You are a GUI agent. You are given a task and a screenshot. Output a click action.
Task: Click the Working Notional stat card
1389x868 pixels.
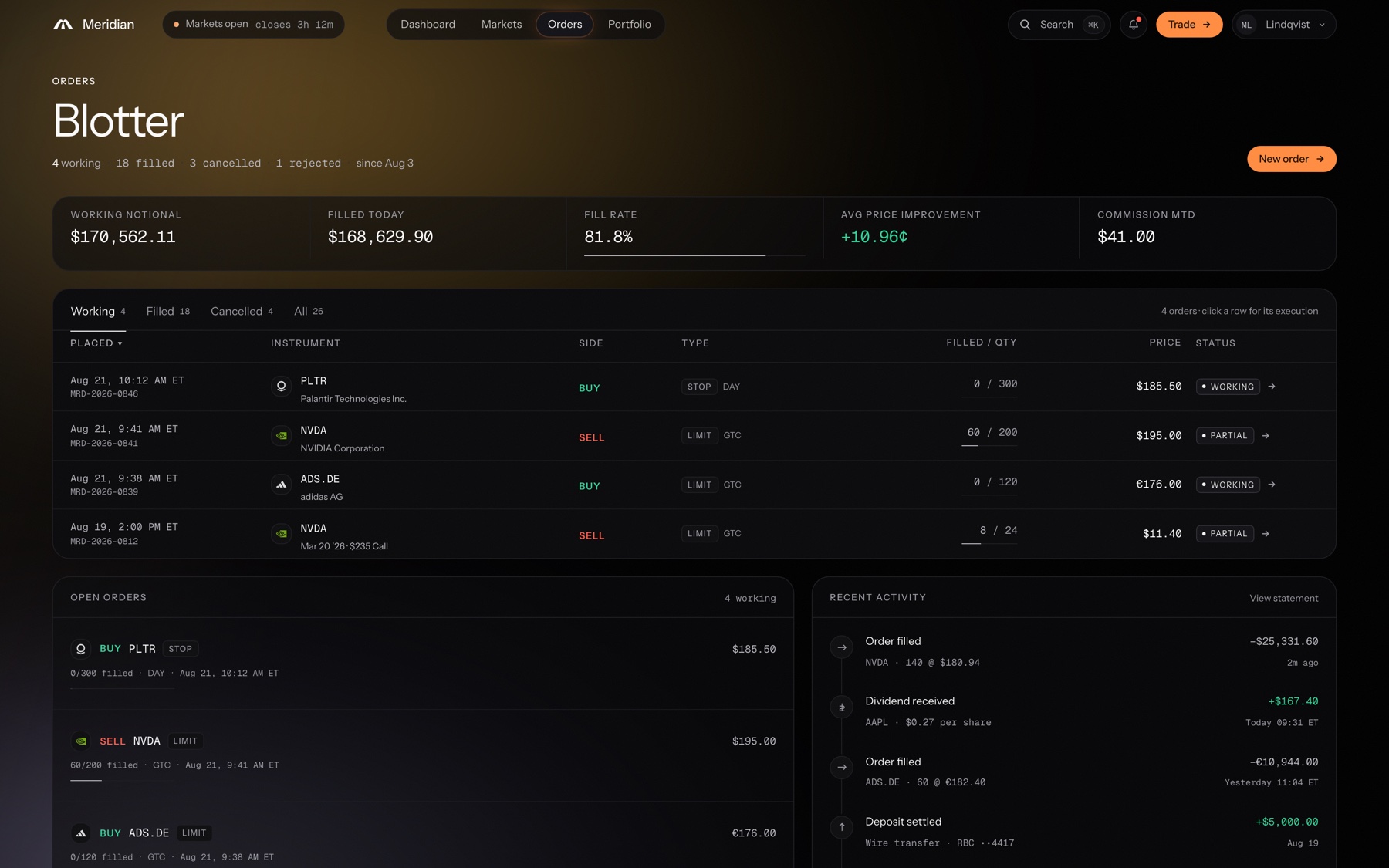pyautogui.click(x=181, y=233)
